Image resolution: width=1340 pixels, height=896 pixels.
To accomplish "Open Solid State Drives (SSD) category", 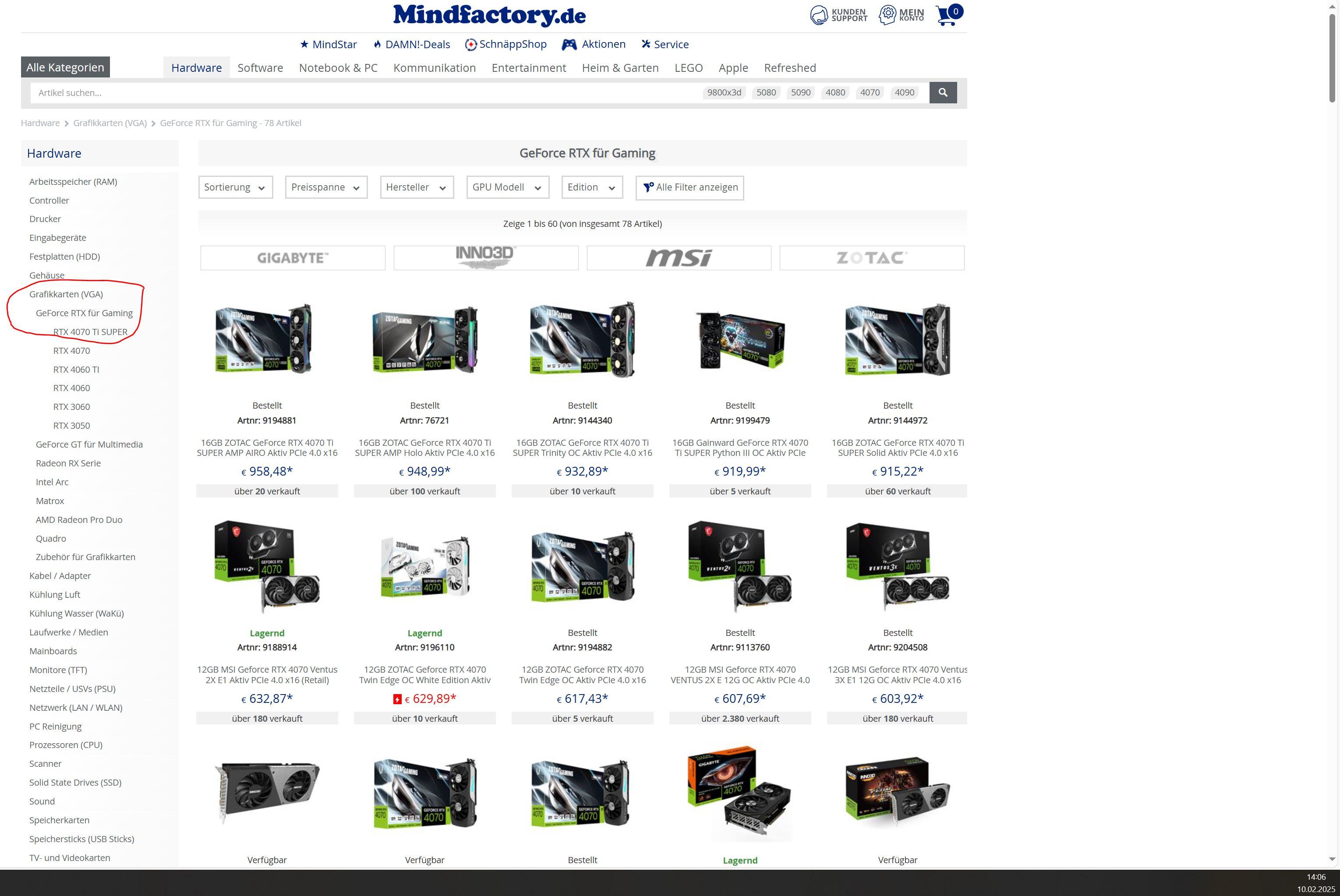I will (75, 783).
